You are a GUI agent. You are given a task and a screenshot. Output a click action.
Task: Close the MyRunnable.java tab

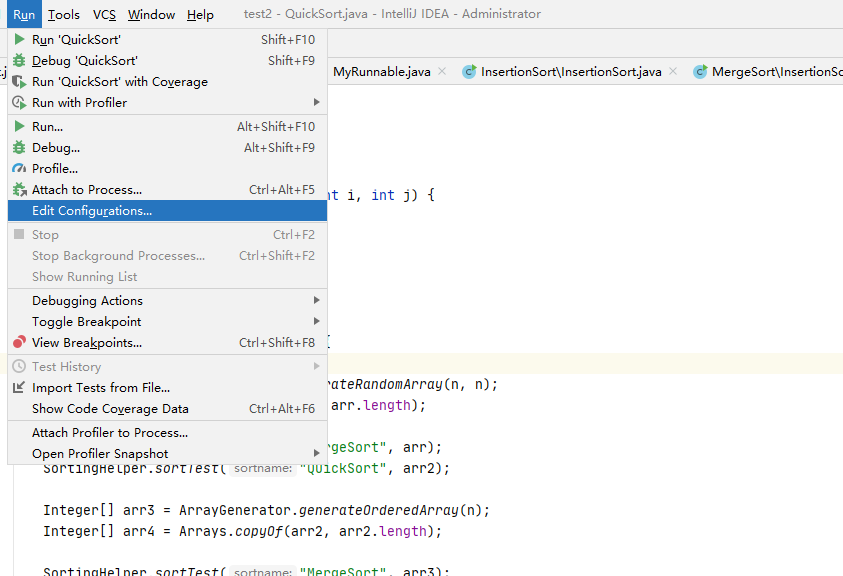coord(442,71)
